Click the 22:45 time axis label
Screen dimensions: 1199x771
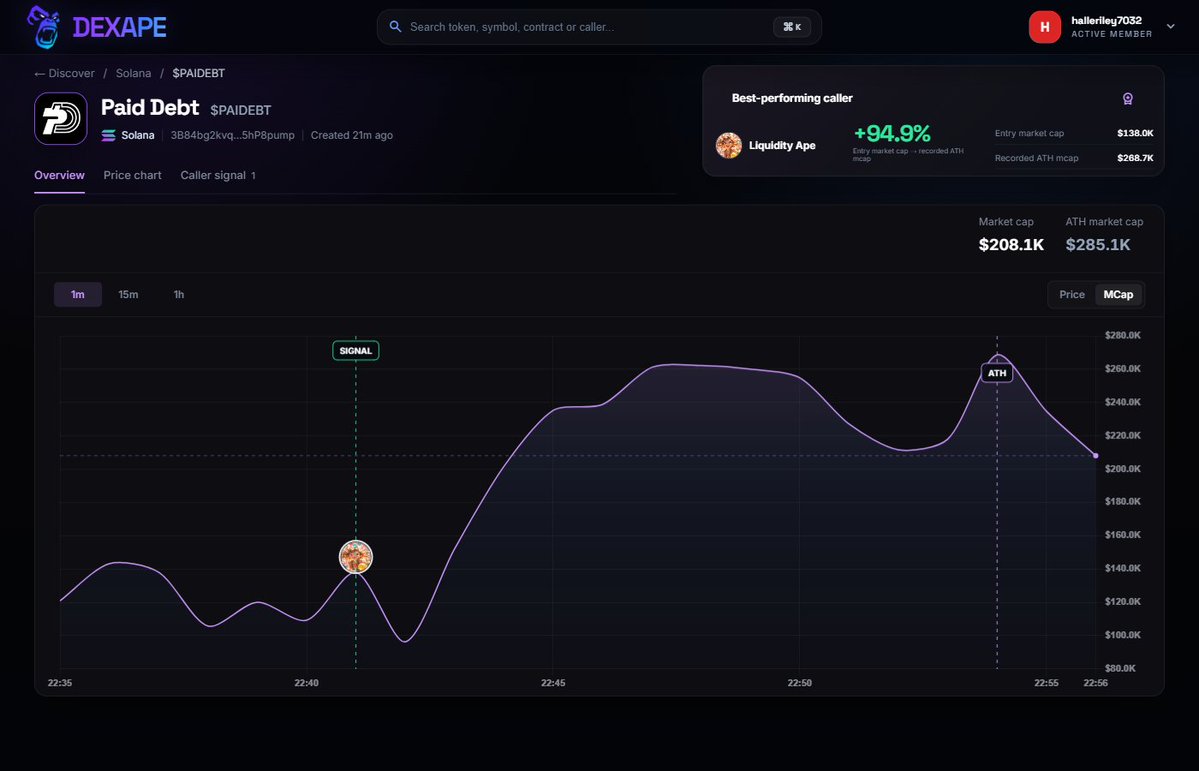tap(553, 682)
